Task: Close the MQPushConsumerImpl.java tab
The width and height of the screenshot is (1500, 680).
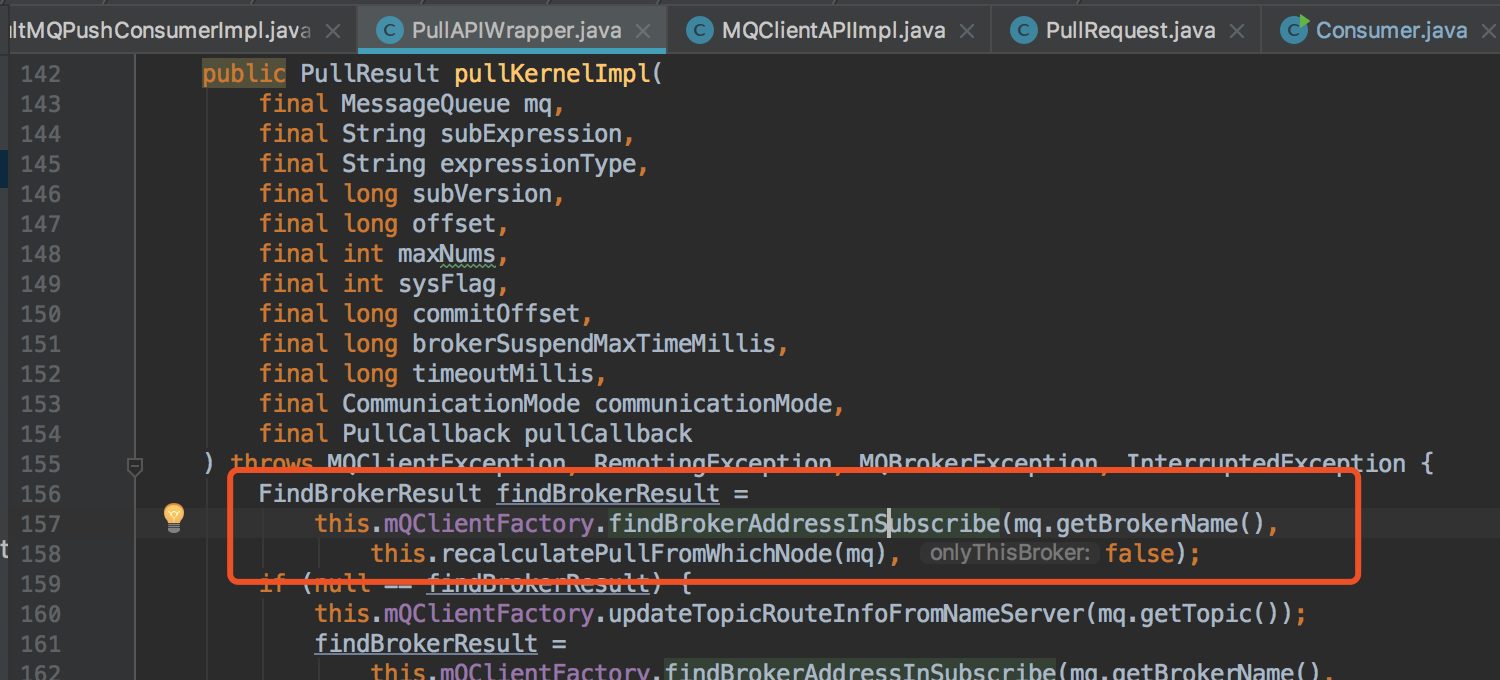Action: (x=334, y=31)
